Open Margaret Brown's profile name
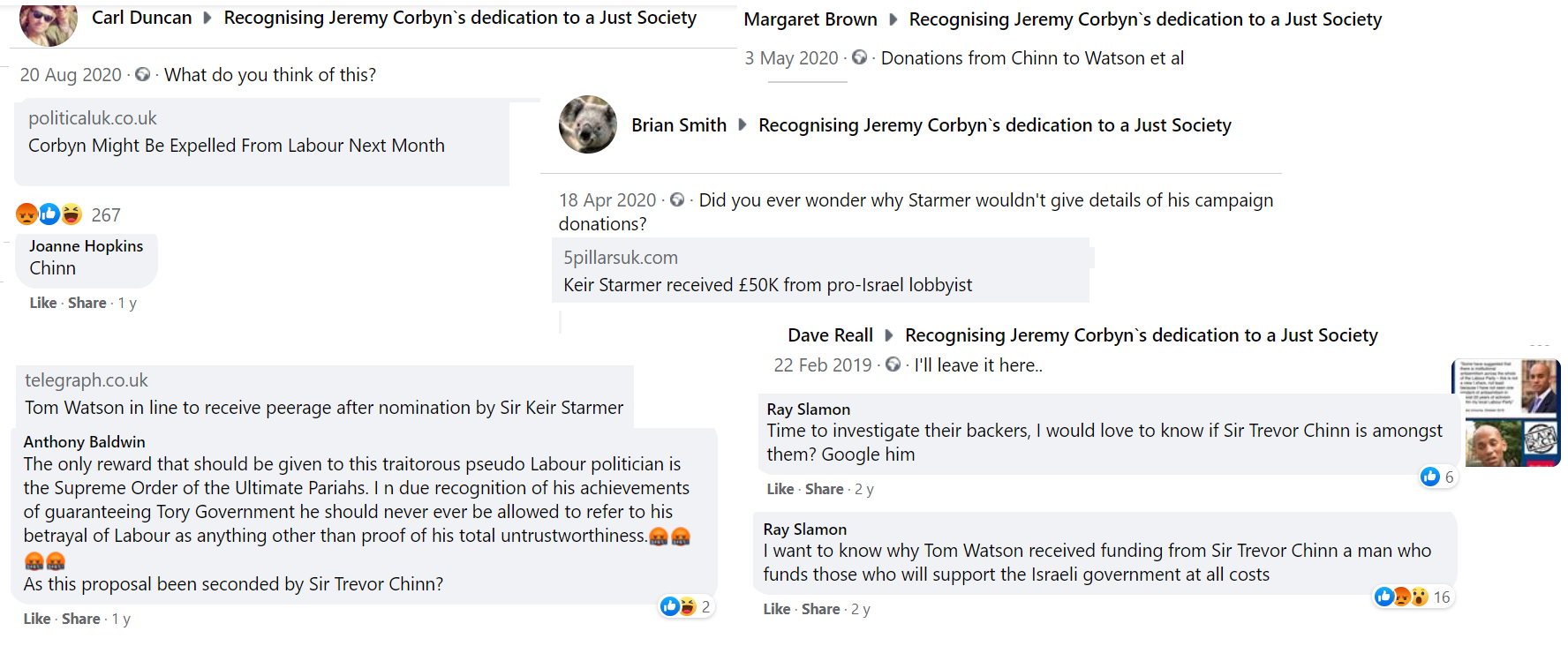Viewport: 1568px width, 646px height. 810,19
